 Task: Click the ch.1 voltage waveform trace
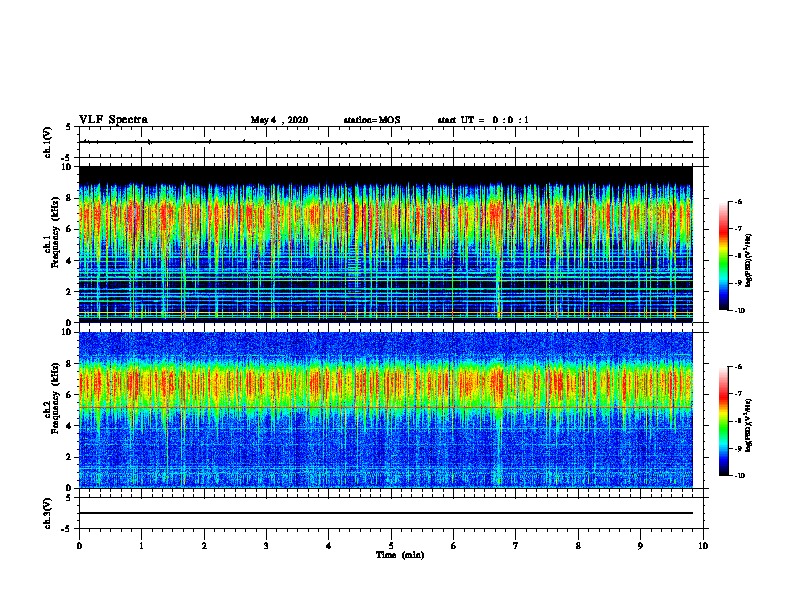click(386, 142)
